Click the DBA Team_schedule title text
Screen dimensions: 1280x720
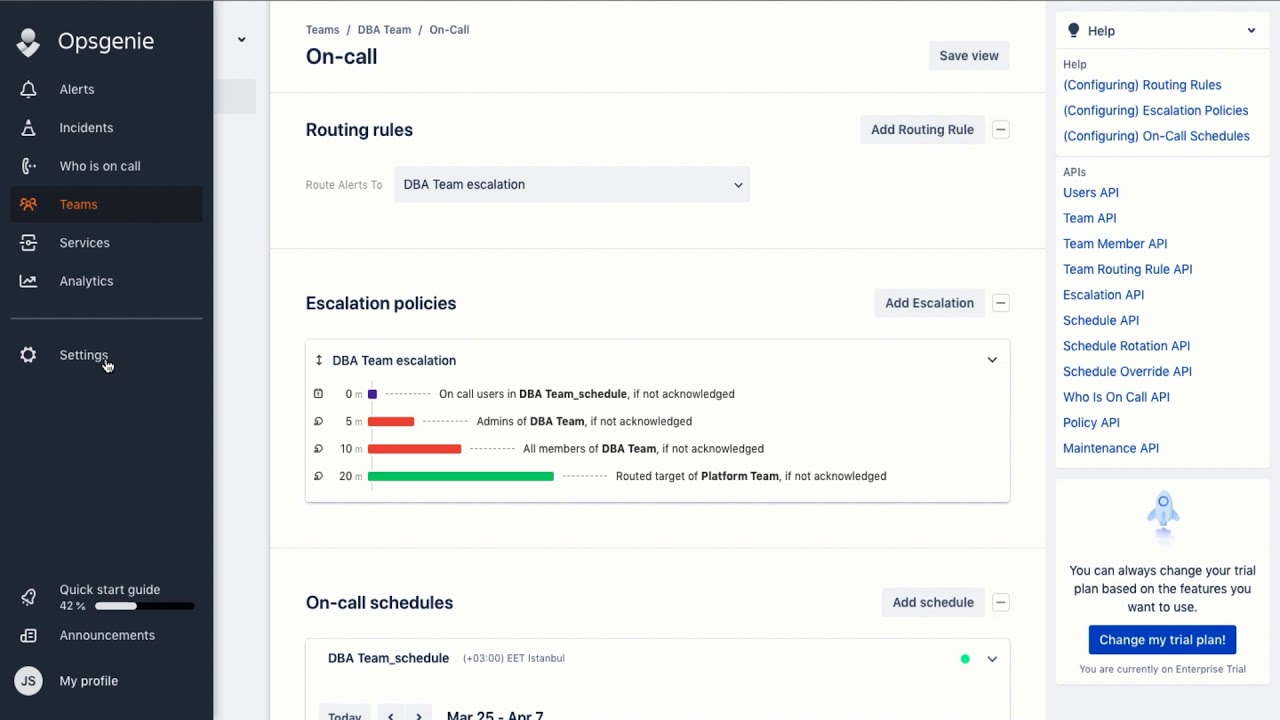(x=388, y=658)
